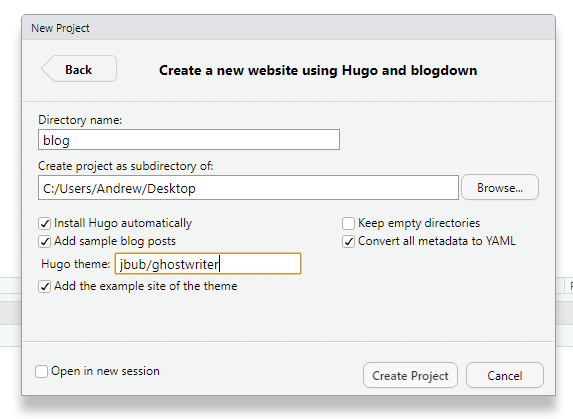This screenshot has height=419, width=573.
Task: Enable Open in new session
Action: [x=41, y=372]
